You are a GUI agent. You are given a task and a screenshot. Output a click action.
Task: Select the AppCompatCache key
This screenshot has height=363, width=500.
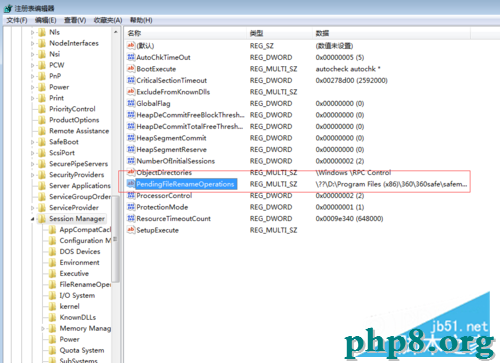point(85,230)
